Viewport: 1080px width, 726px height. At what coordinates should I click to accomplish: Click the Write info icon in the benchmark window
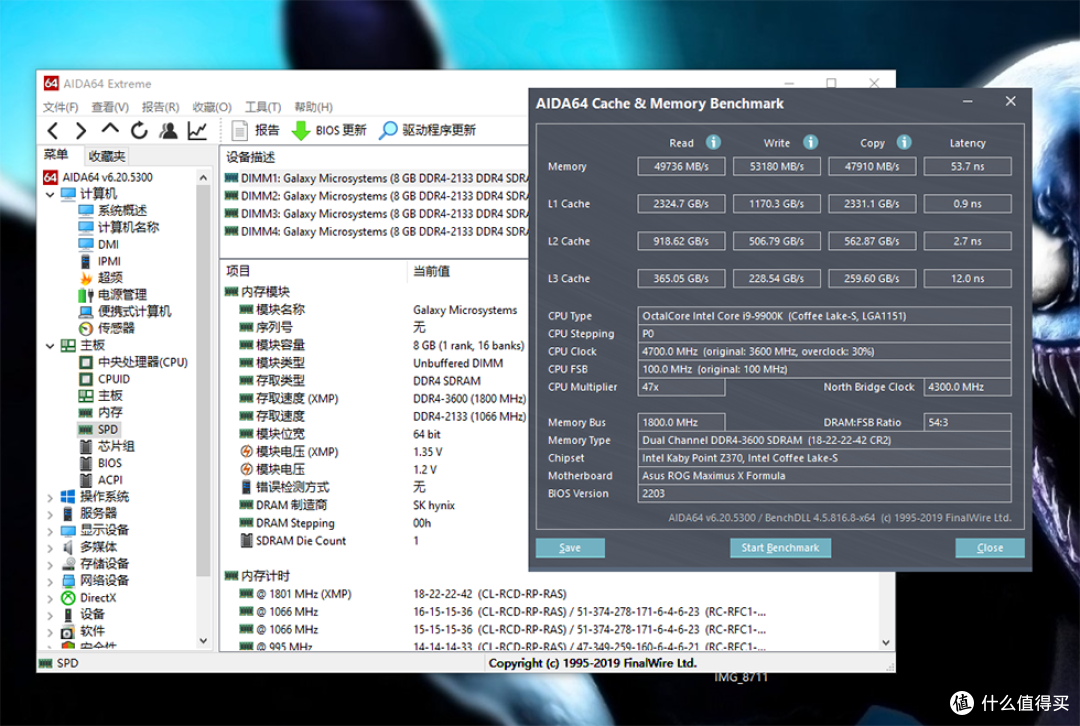[811, 142]
